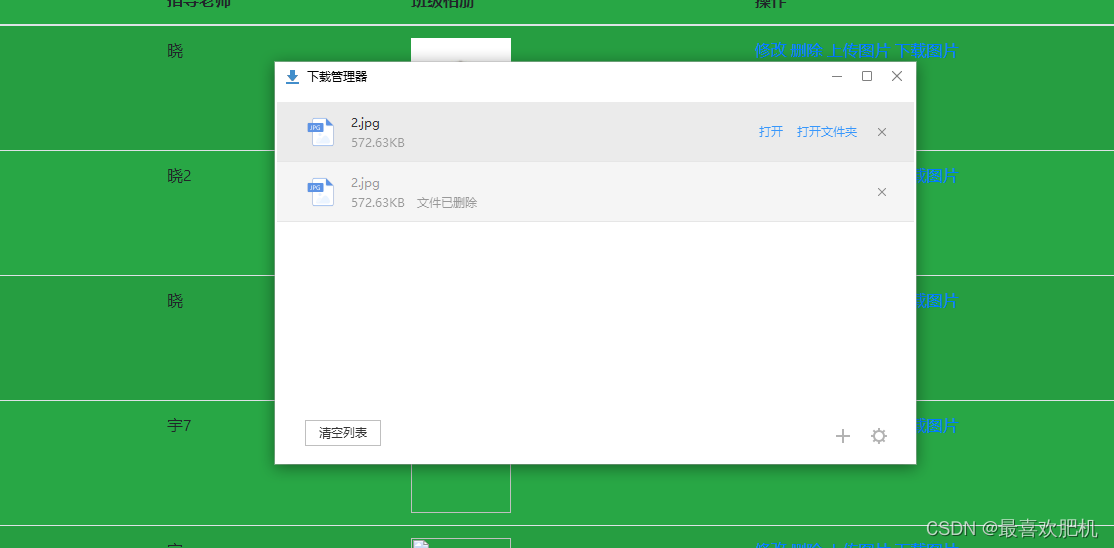Click the fully visible 下载图片 link
Viewport: 1114px width, 548px height.
[x=926, y=51]
